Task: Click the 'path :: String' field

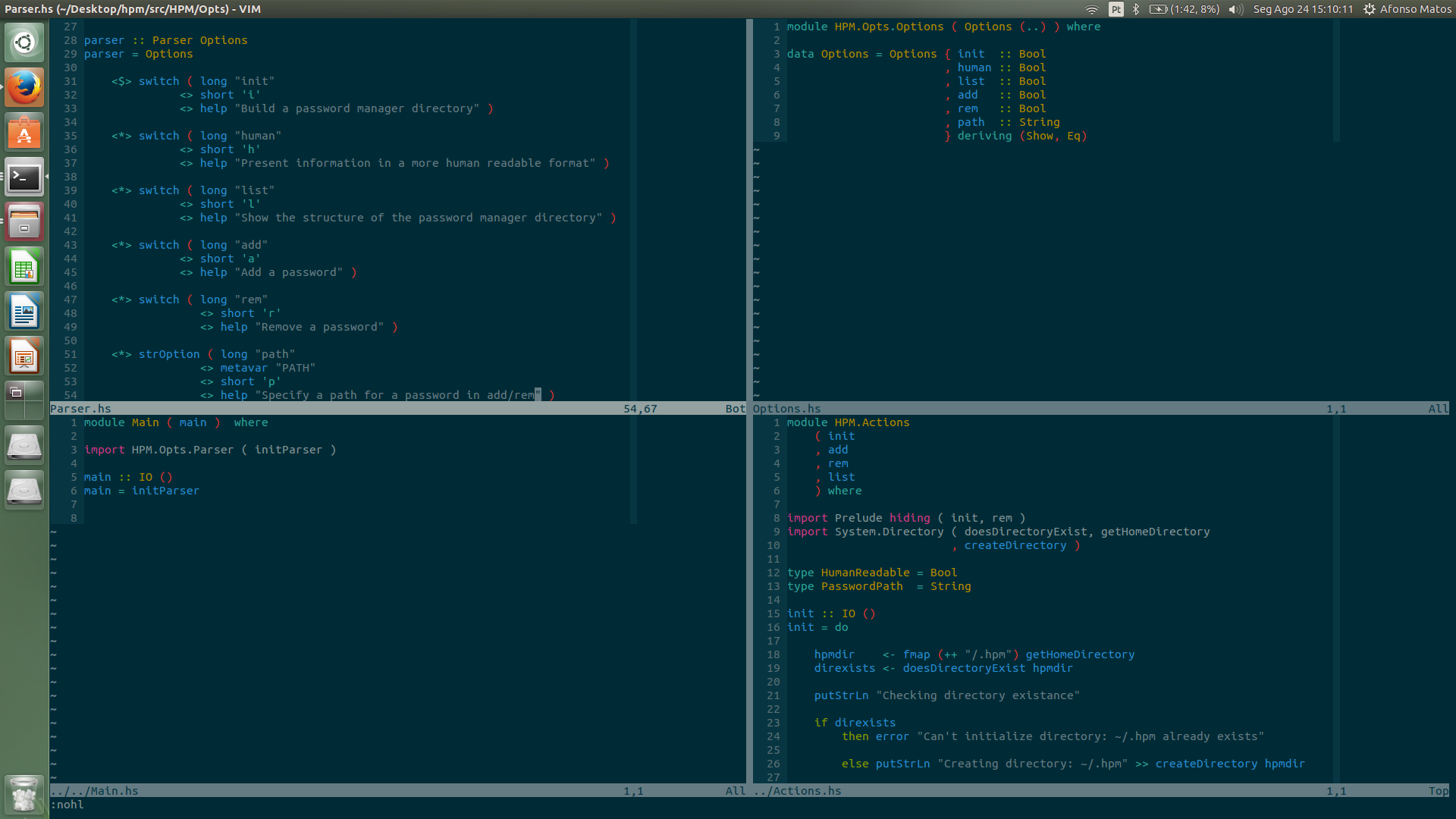Action: point(1009,122)
